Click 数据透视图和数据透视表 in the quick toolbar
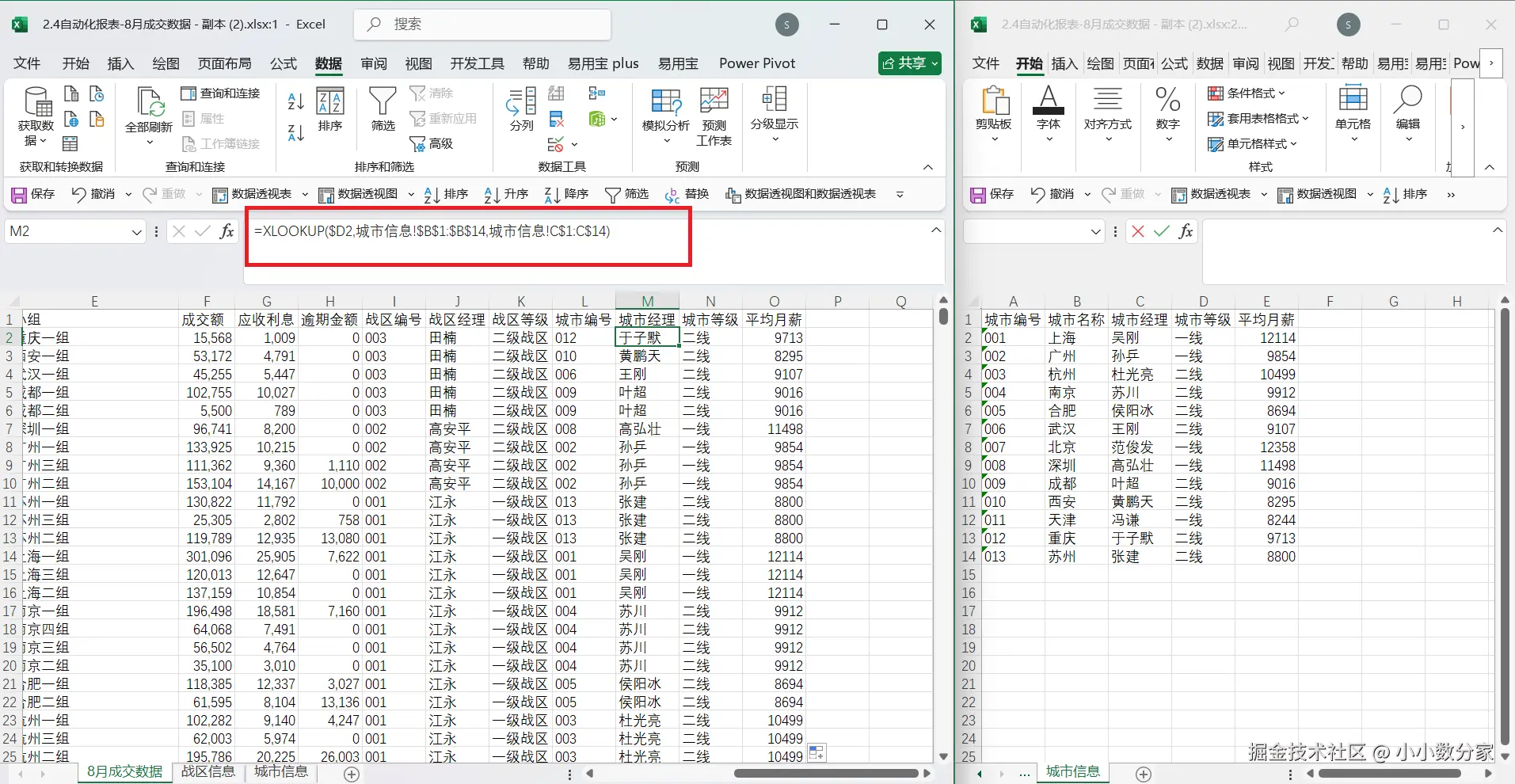 pos(801,194)
